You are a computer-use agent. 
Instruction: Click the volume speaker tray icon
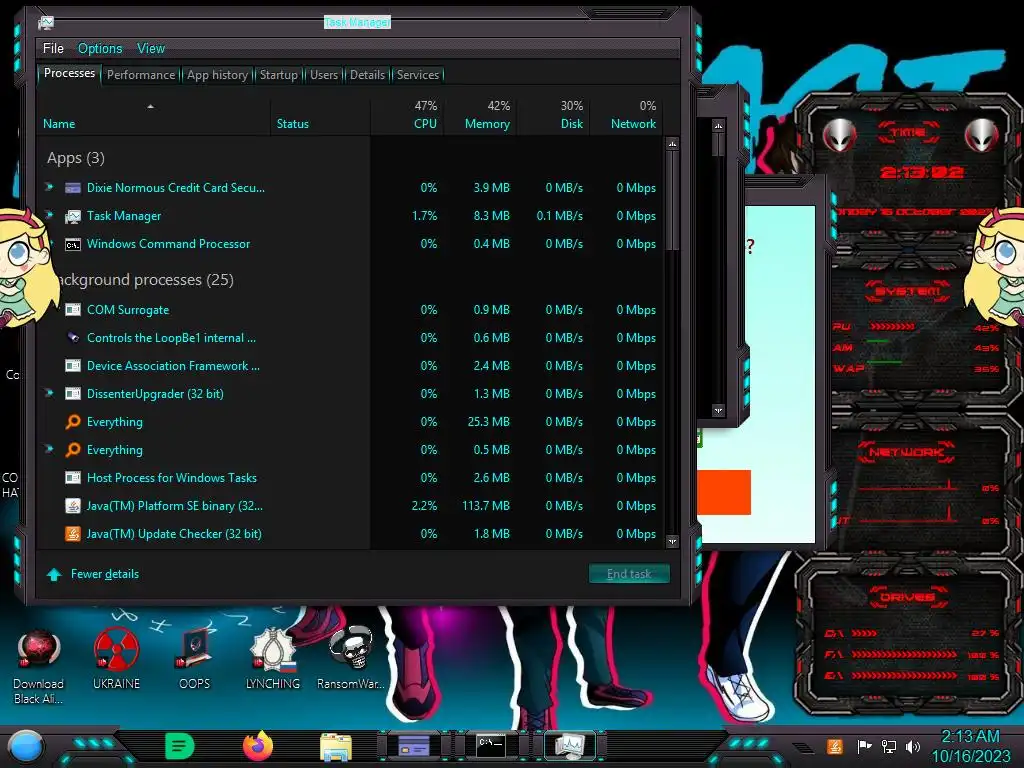(913, 746)
